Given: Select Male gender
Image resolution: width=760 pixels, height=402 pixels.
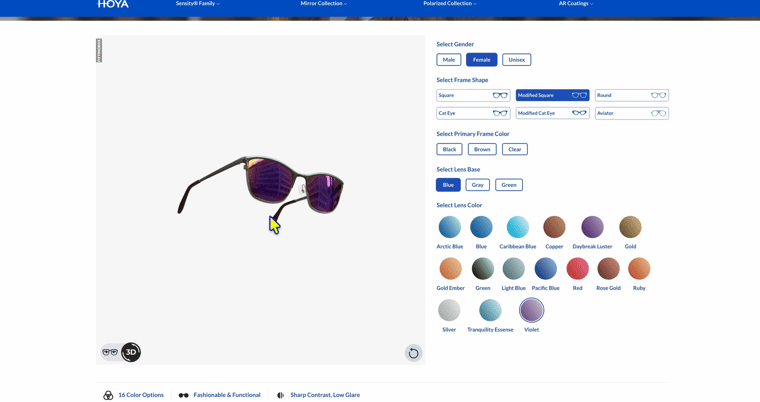Looking at the screenshot, I should point(449,60).
